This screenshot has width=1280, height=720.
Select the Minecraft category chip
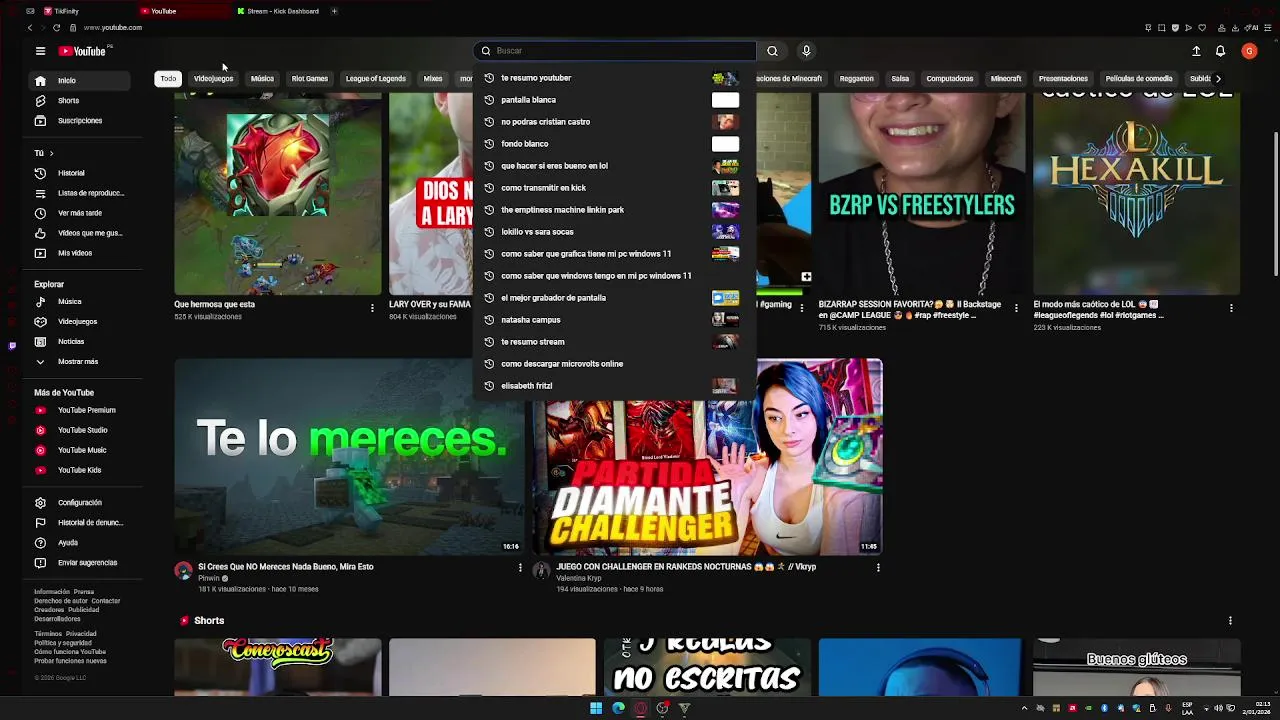(1006, 78)
